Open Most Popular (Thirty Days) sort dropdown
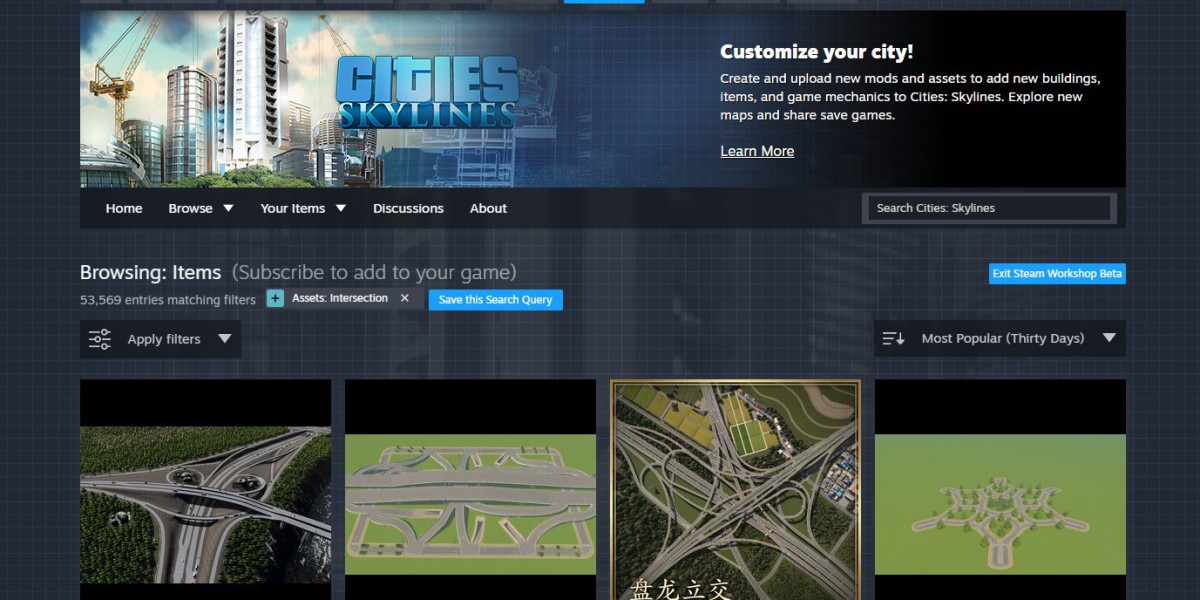The height and width of the screenshot is (600, 1200). (1000, 338)
